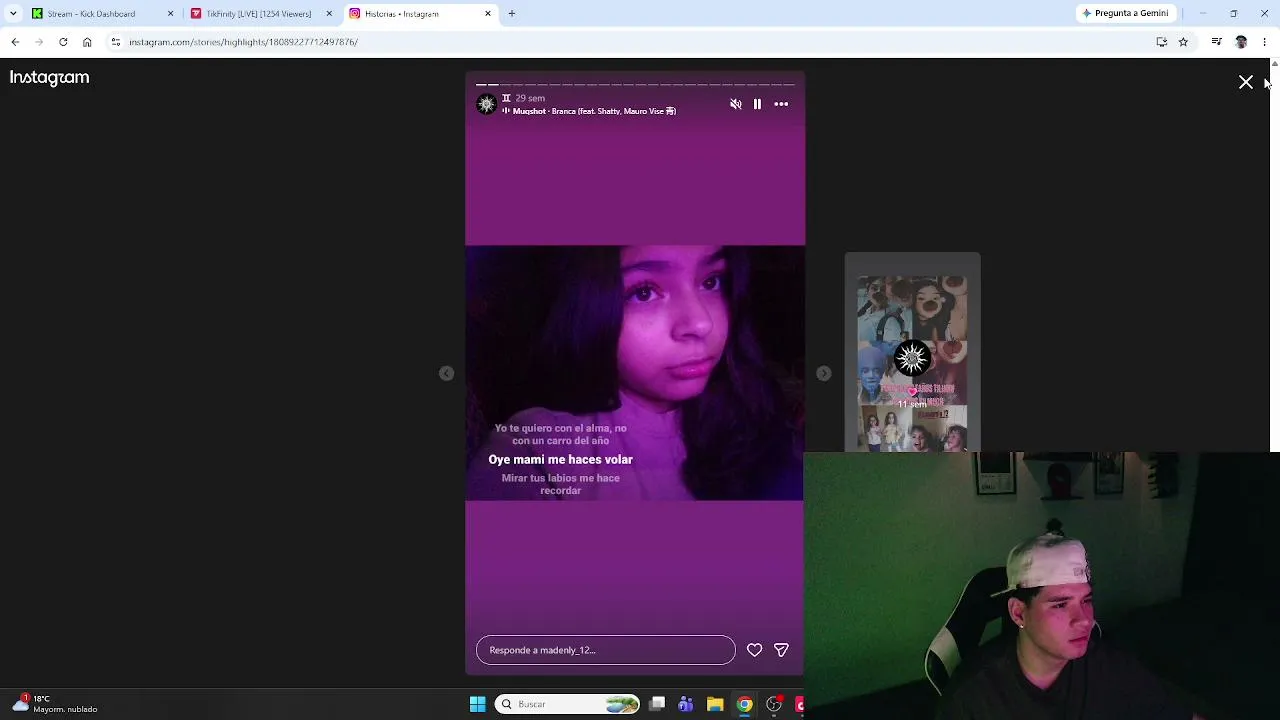Open the story's three-dot options menu
Screen dimensions: 1280x720
click(x=781, y=104)
